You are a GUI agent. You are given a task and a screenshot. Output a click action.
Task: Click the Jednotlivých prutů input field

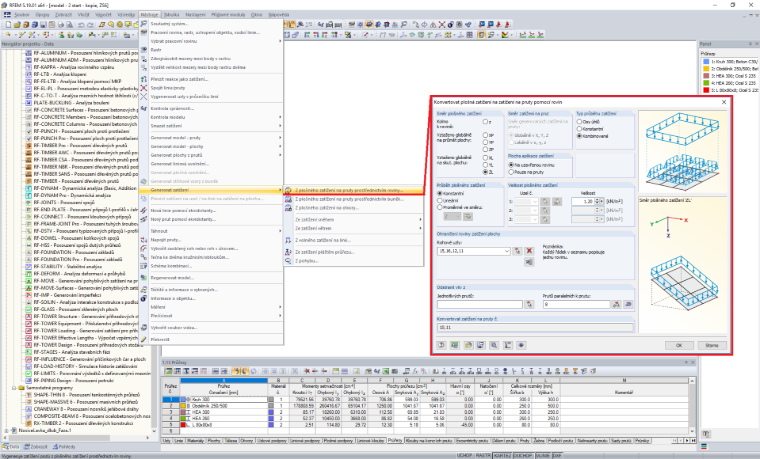pos(480,304)
